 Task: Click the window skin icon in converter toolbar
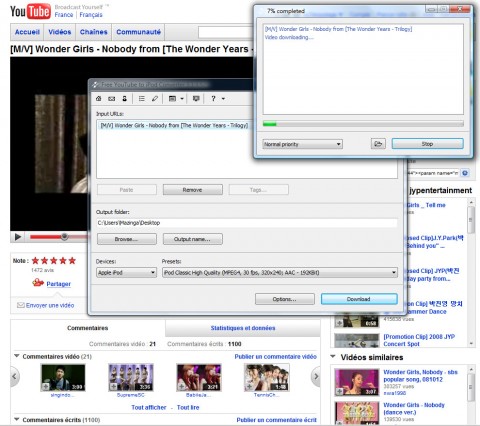tap(172, 99)
